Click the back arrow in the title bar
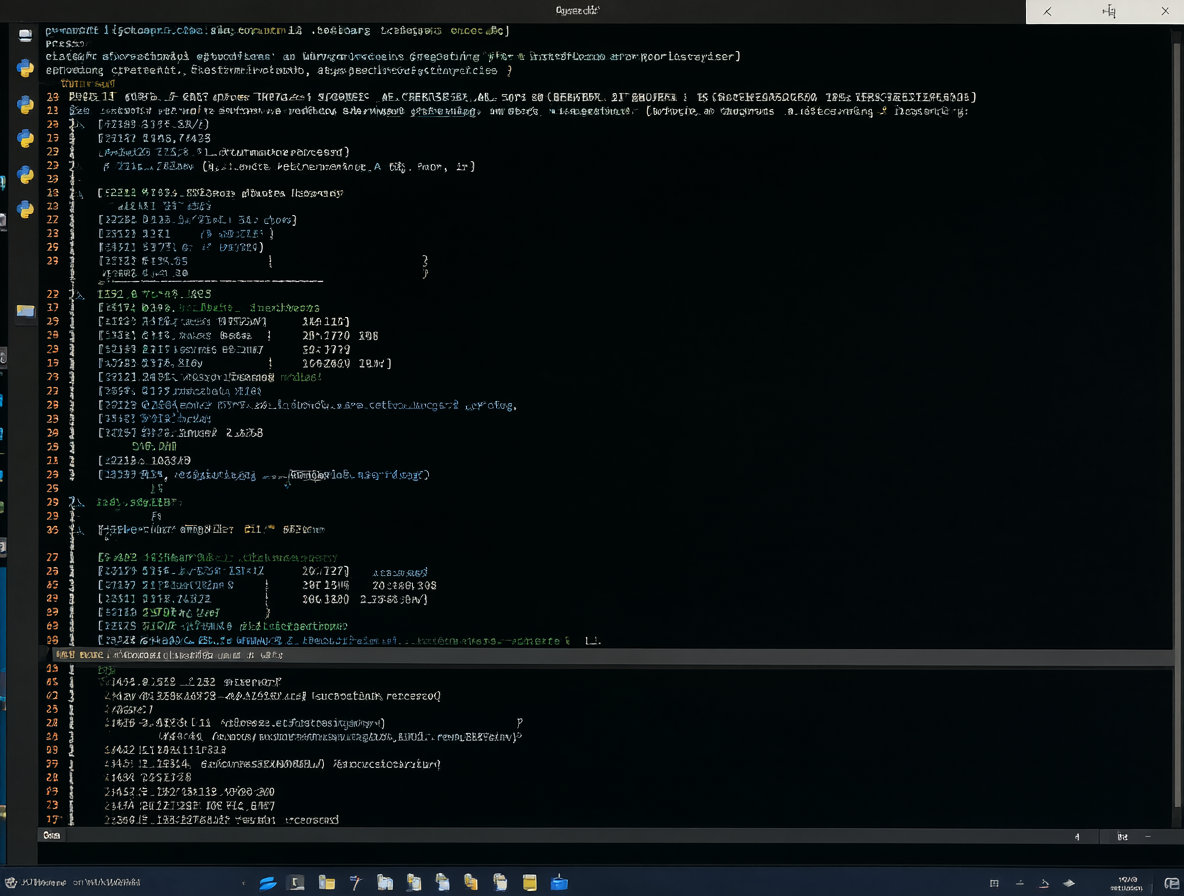 click(x=1047, y=11)
